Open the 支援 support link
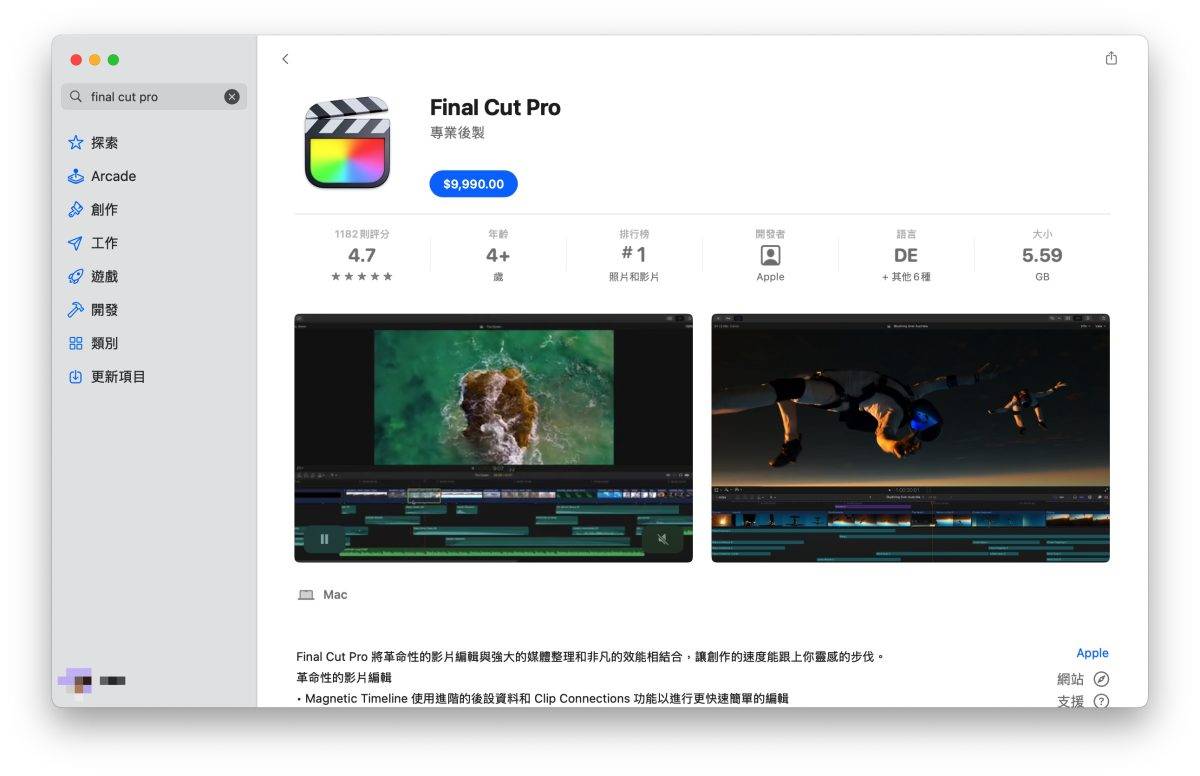 (x=1070, y=701)
